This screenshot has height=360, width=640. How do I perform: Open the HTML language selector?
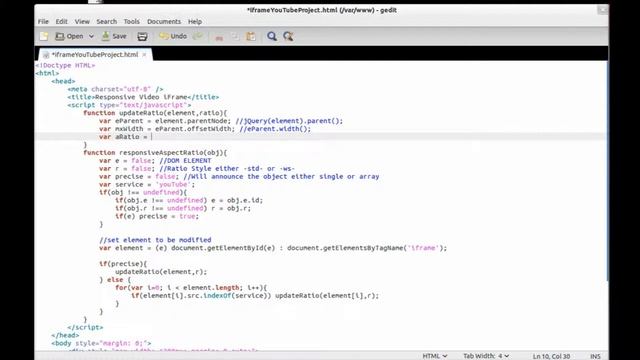[435, 356]
